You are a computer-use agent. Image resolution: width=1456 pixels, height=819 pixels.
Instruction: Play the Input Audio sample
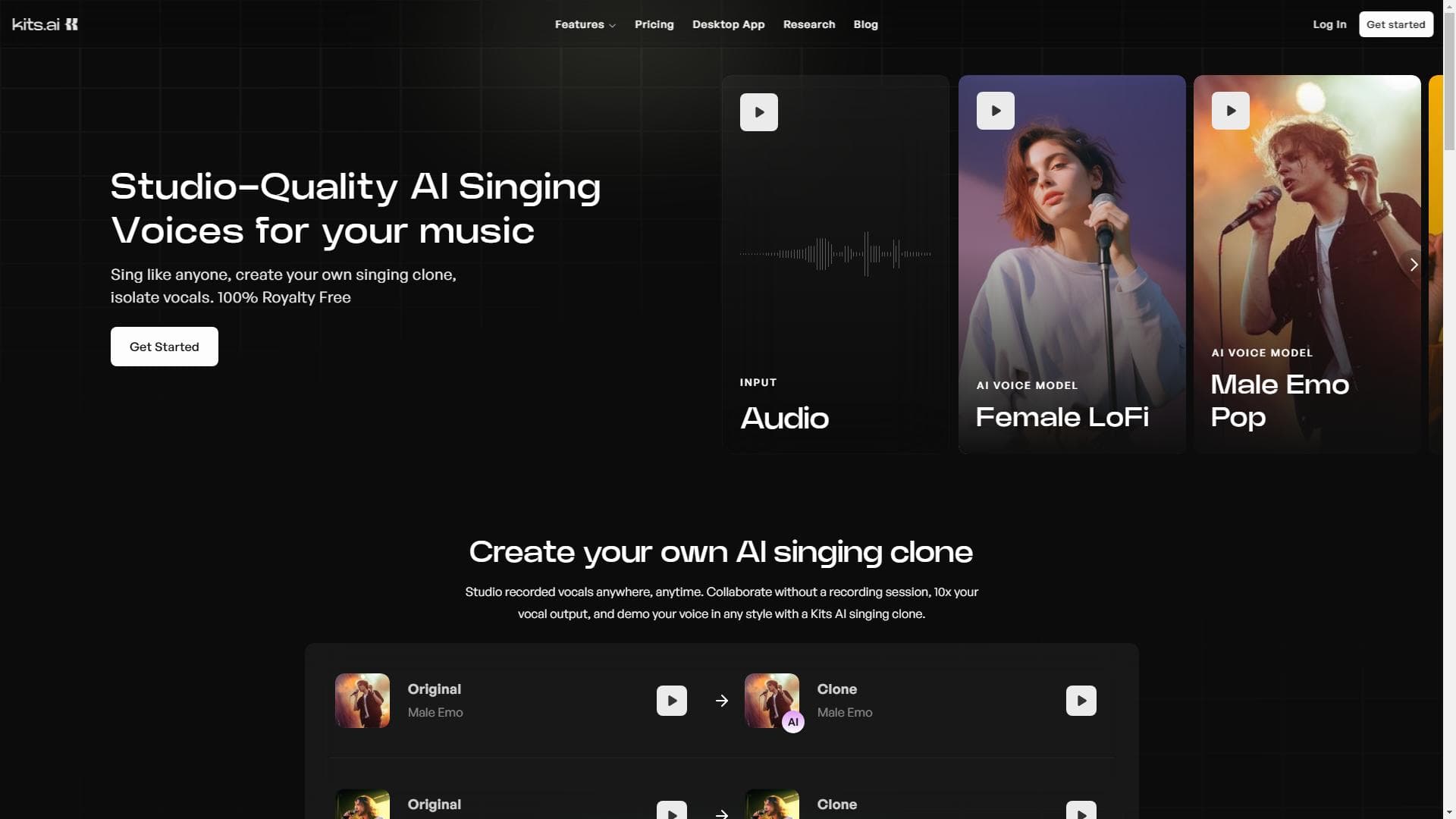tap(758, 112)
